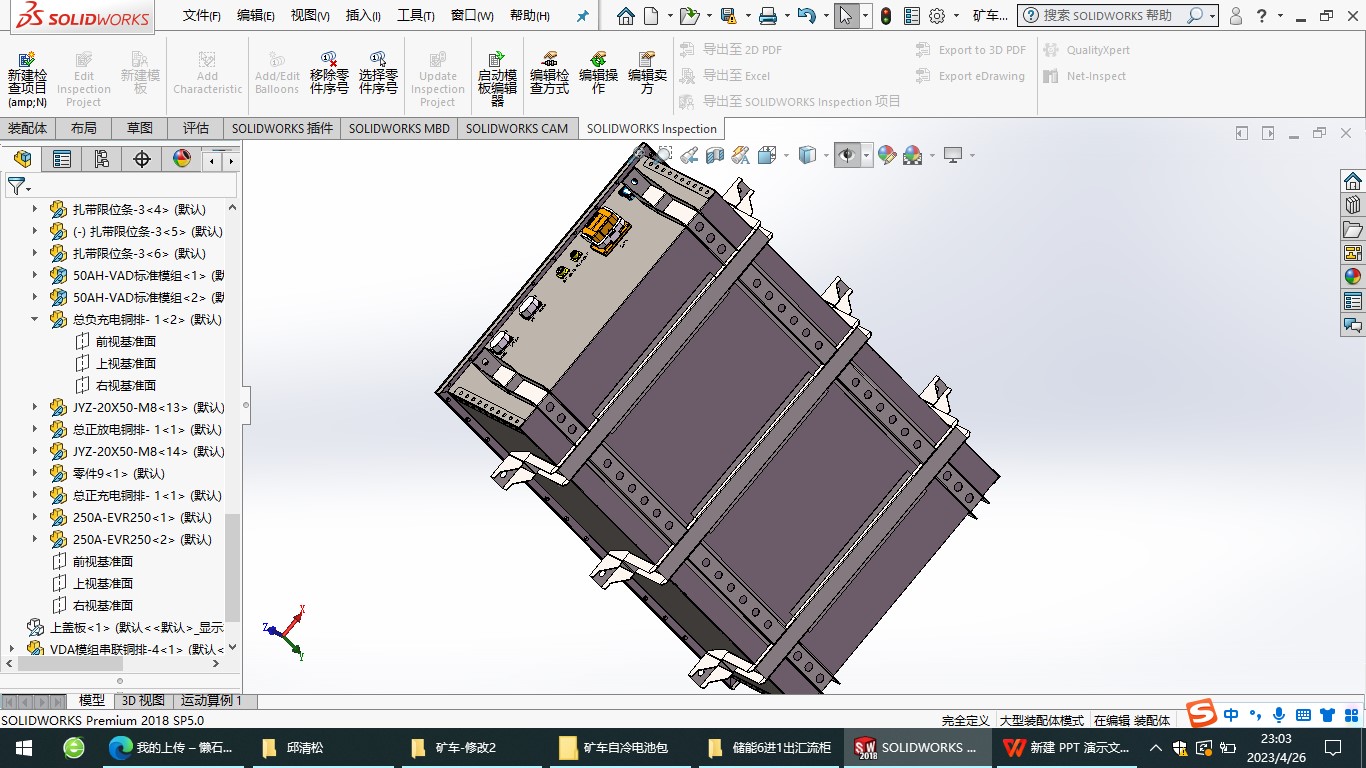Open the Options gear icon

tap(937, 16)
